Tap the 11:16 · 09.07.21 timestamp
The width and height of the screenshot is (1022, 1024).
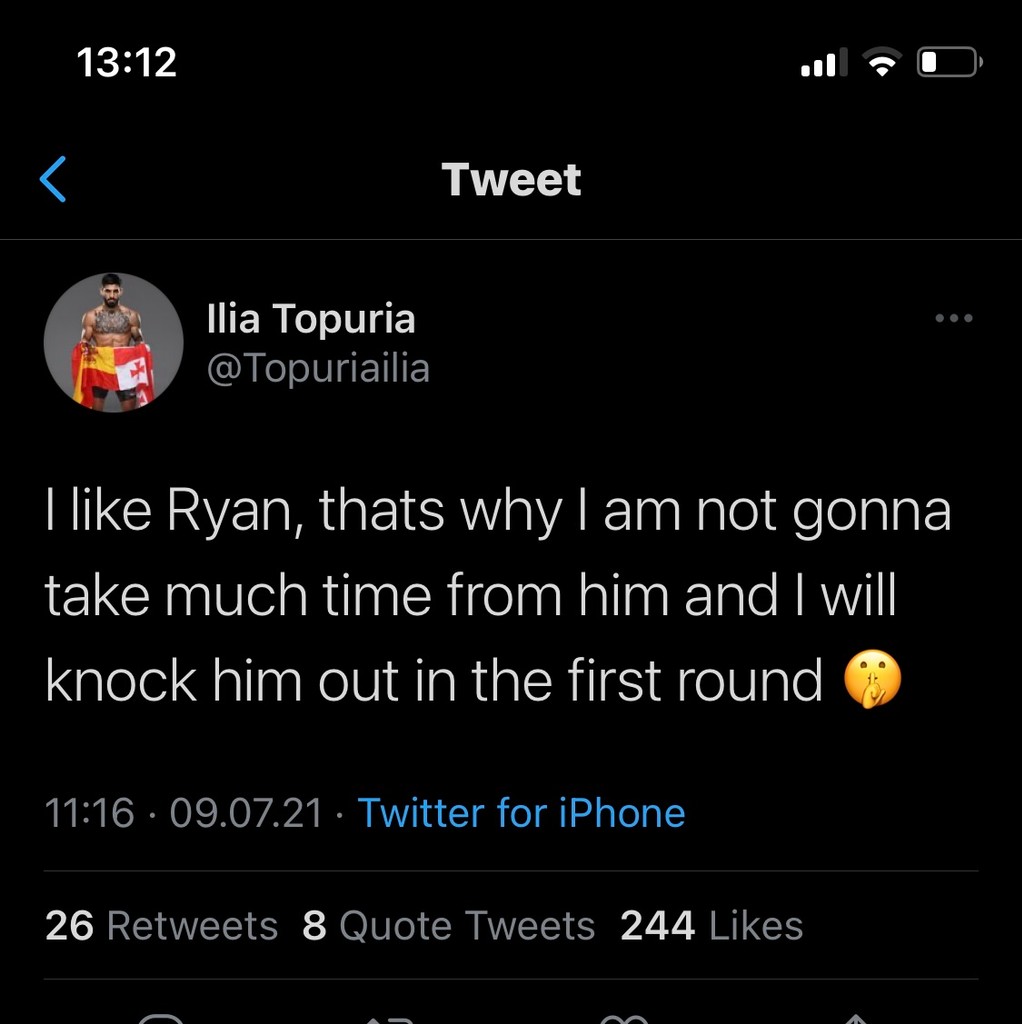tap(184, 812)
